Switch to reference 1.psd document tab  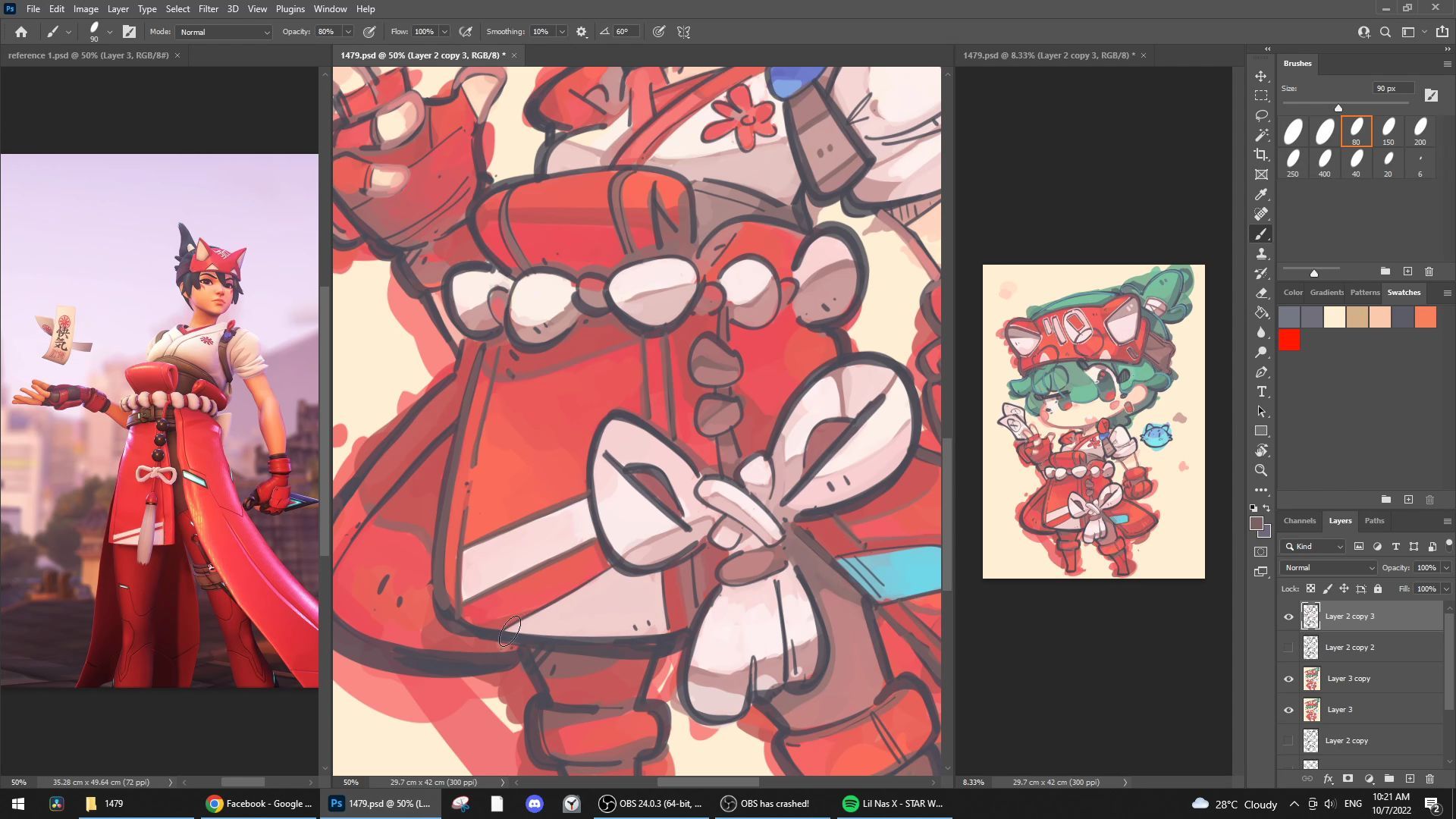click(x=88, y=55)
